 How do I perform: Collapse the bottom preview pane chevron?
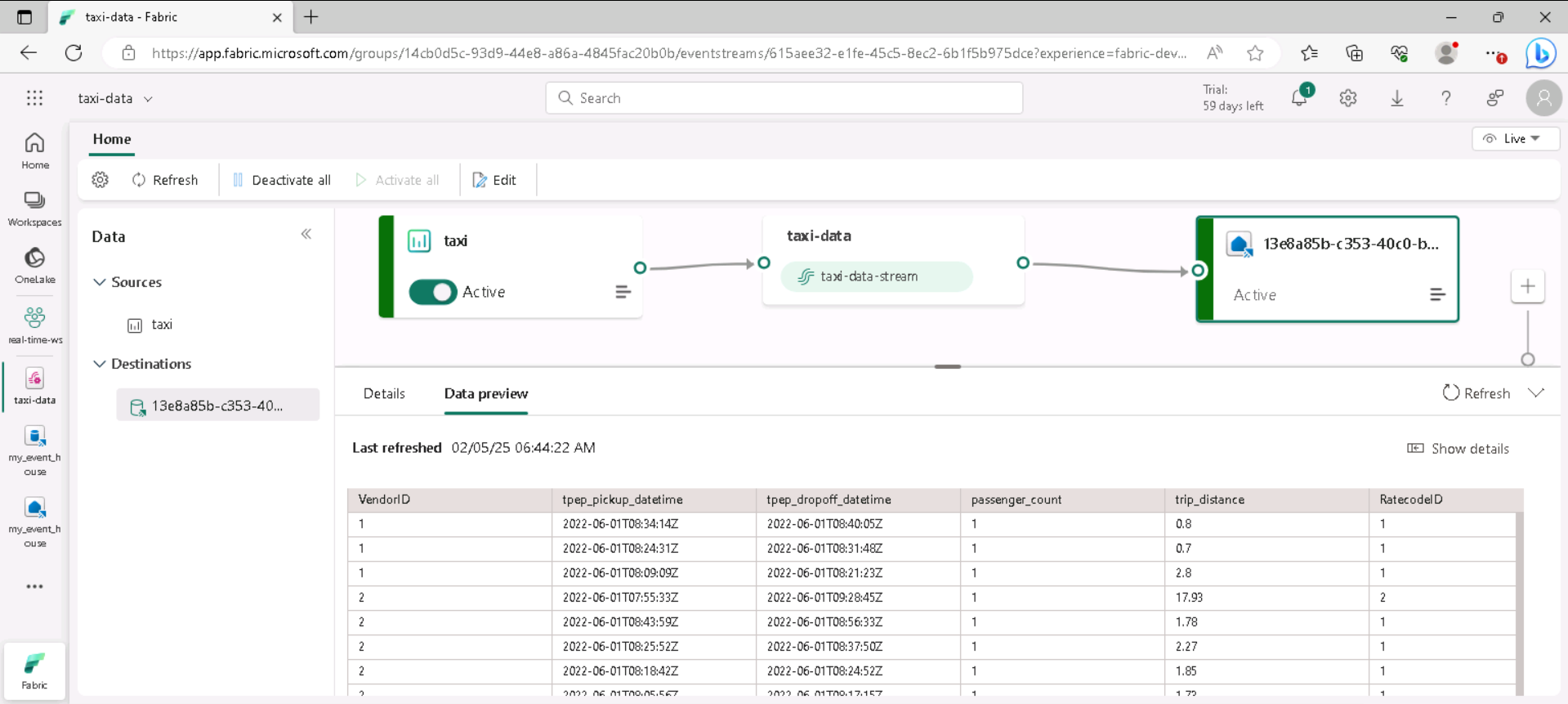(x=1536, y=393)
